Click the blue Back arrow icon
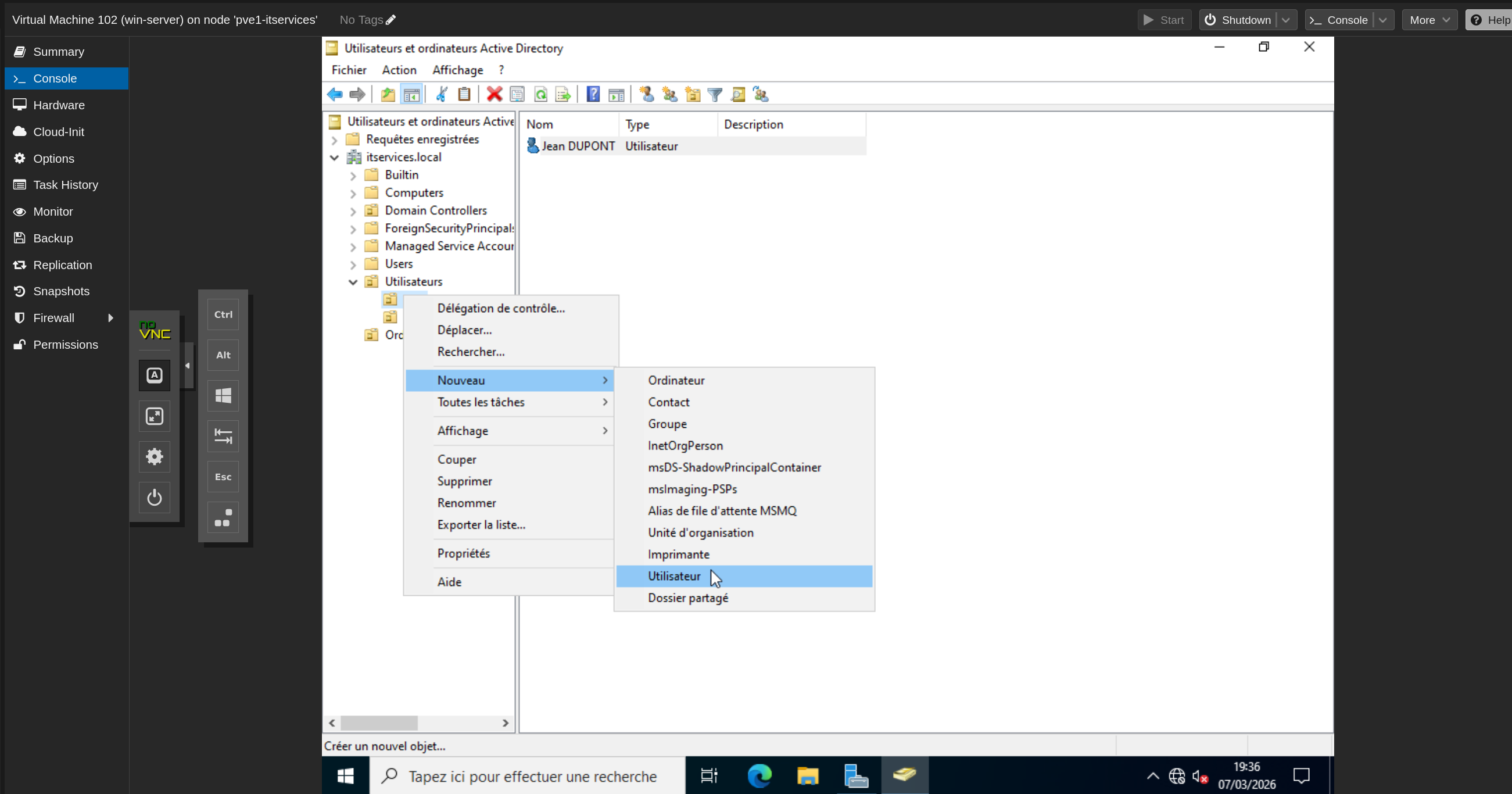The height and width of the screenshot is (794, 1512). (x=335, y=94)
